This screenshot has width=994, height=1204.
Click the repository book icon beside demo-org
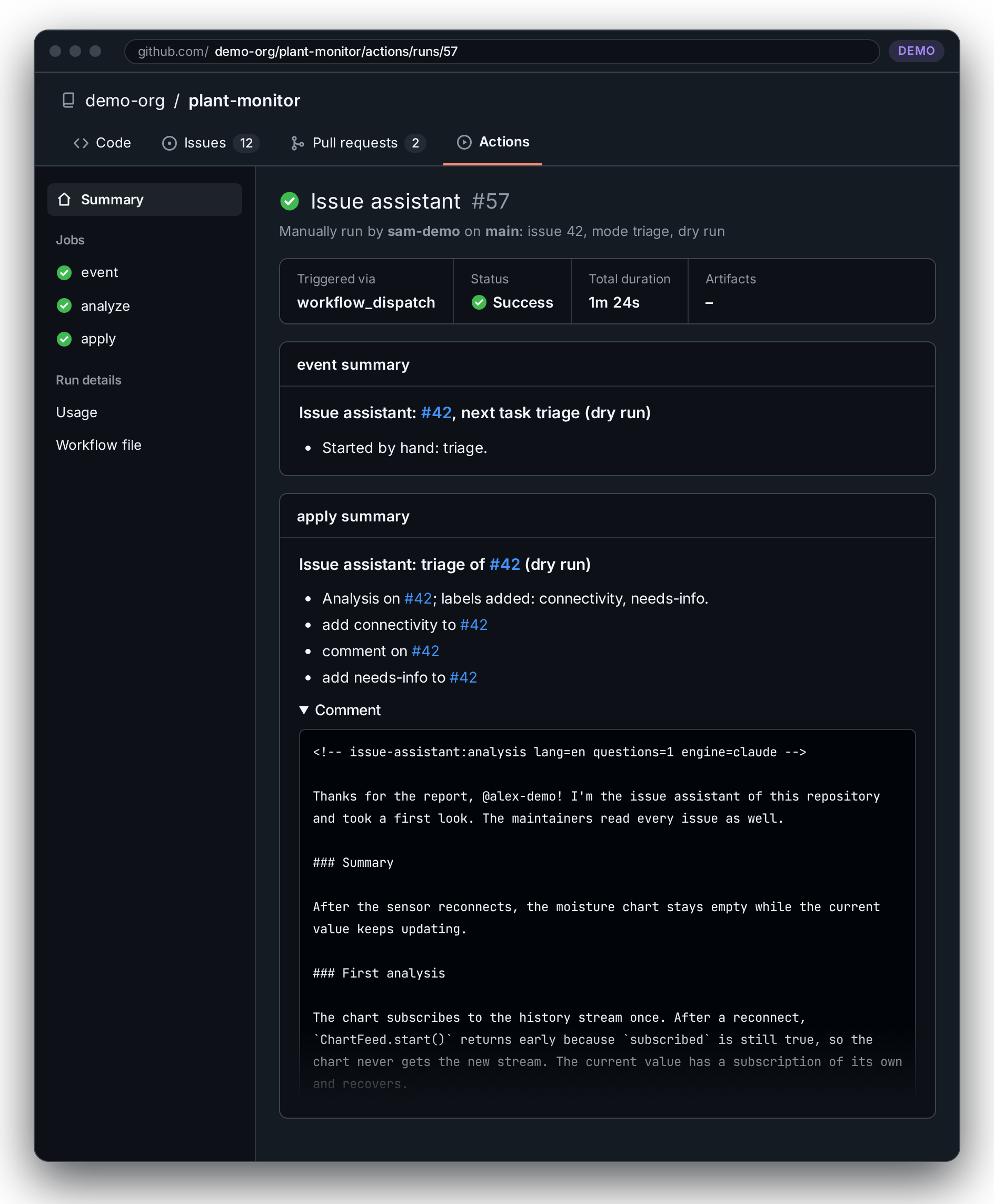click(68, 100)
